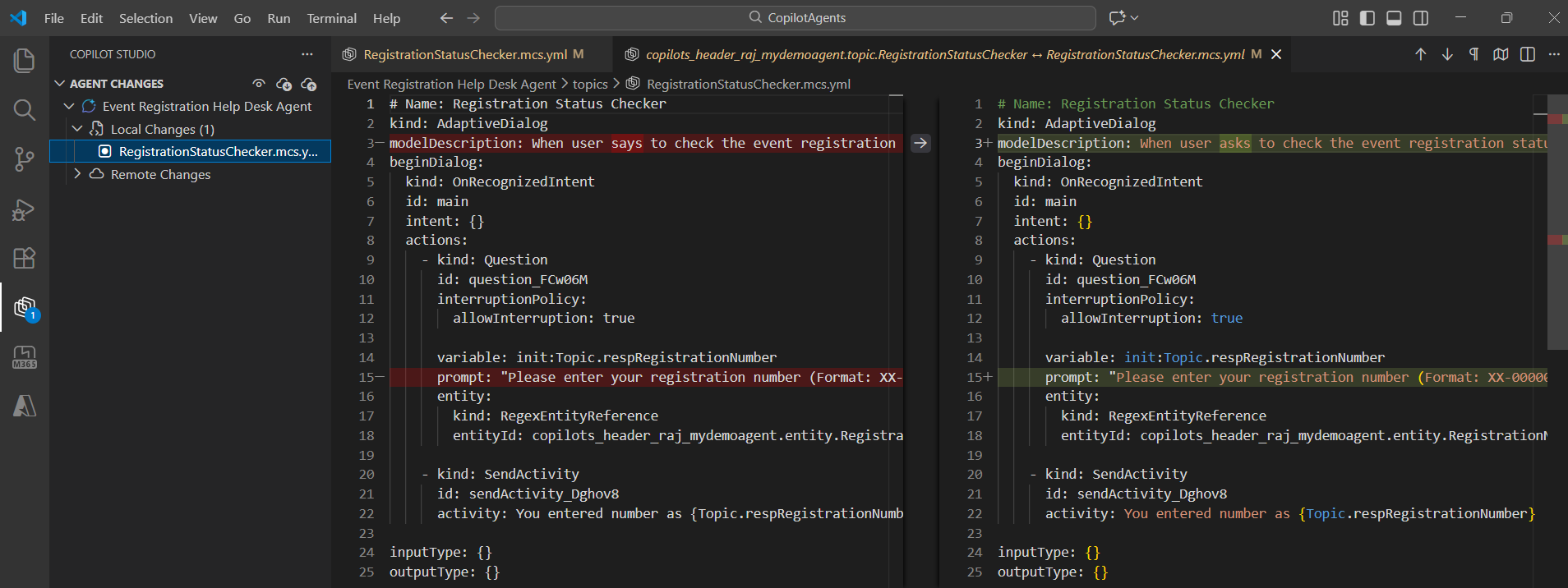This screenshot has width=1568, height=588.
Task: Toggle the primary side bar layout button
Action: pos(1367,18)
